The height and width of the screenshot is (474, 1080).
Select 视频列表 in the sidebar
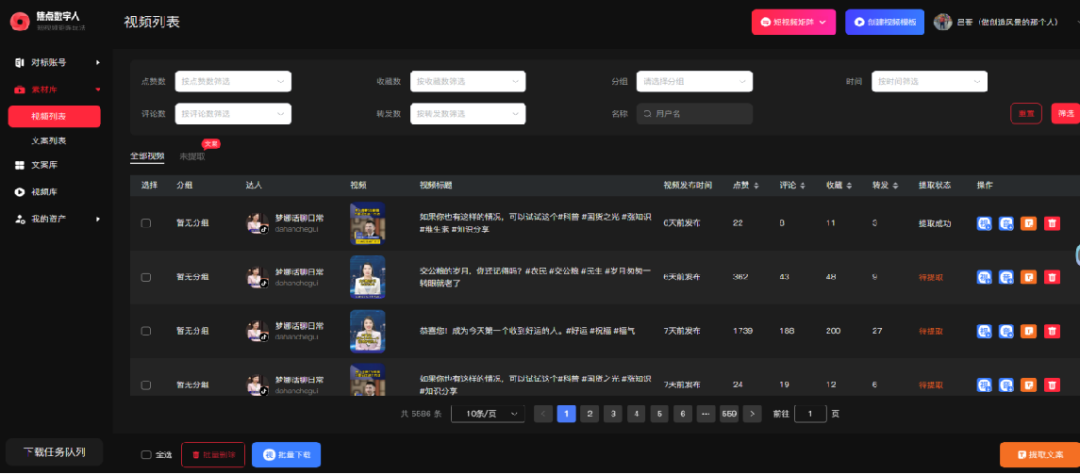[54, 116]
